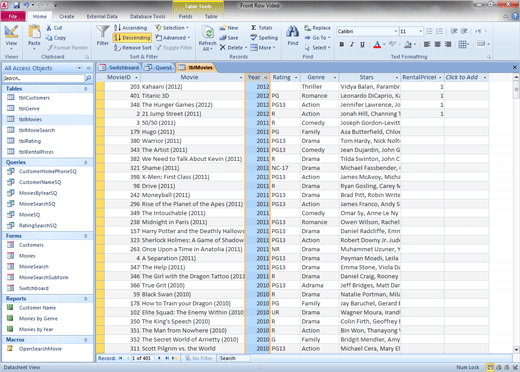Align text left
The image size is (520, 372).
pos(427,44)
